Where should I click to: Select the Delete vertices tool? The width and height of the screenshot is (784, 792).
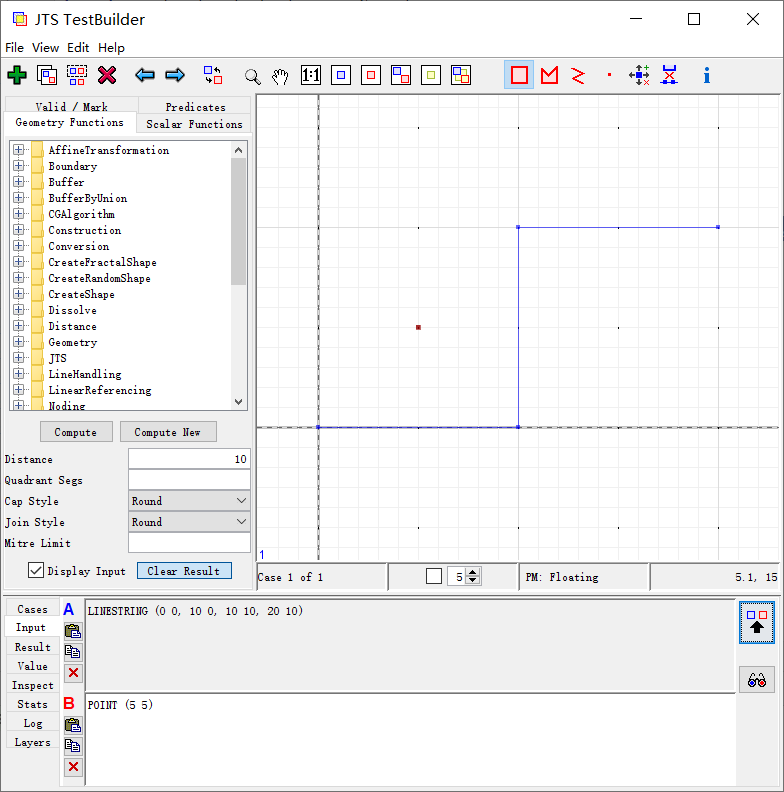pyautogui.click(x=669, y=75)
